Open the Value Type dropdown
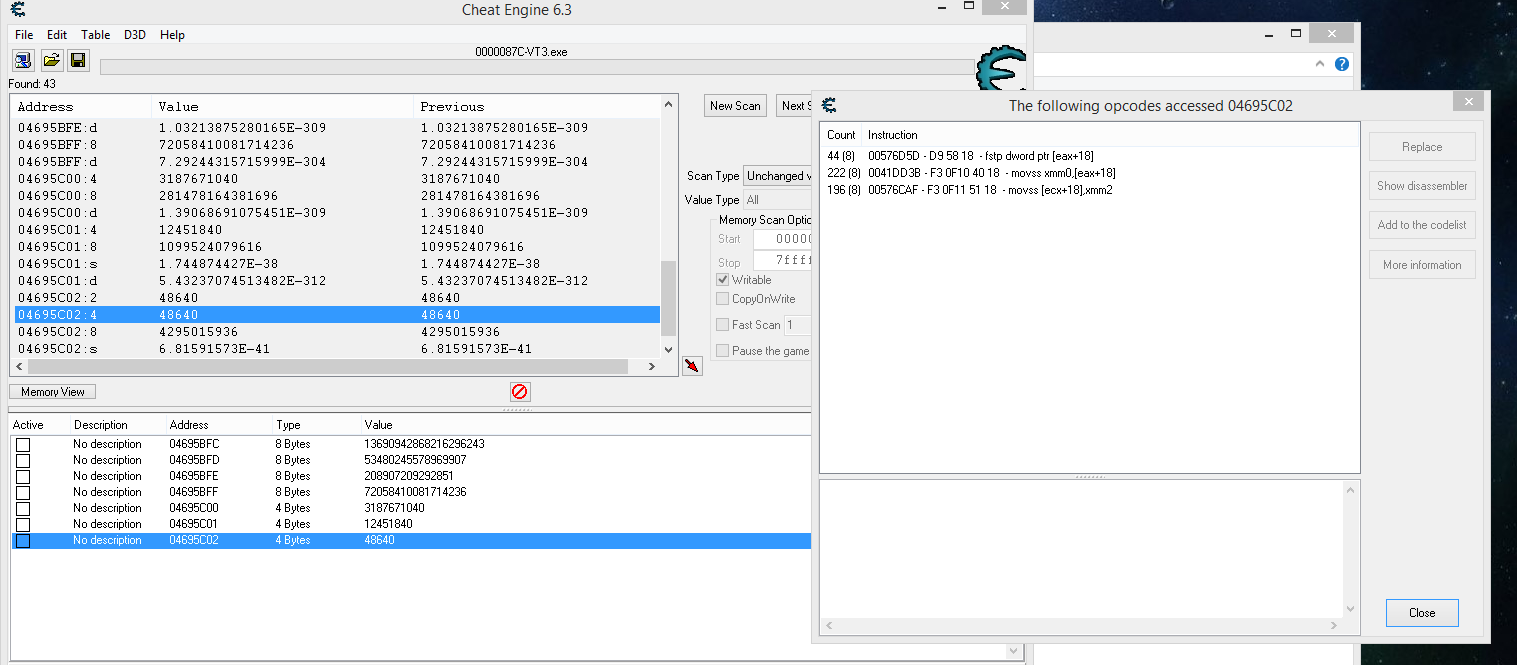1517x665 pixels. tap(777, 200)
